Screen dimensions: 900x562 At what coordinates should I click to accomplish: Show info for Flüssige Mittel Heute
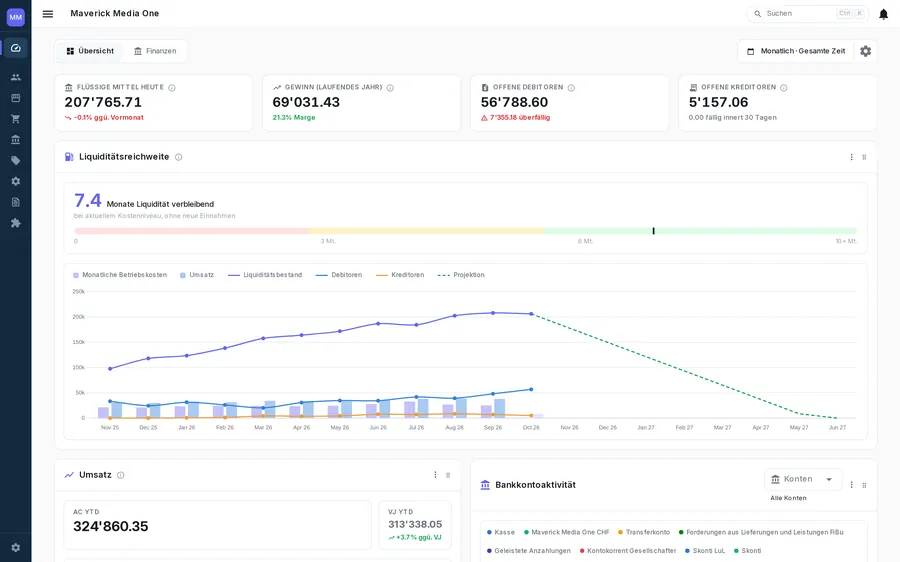(172, 88)
